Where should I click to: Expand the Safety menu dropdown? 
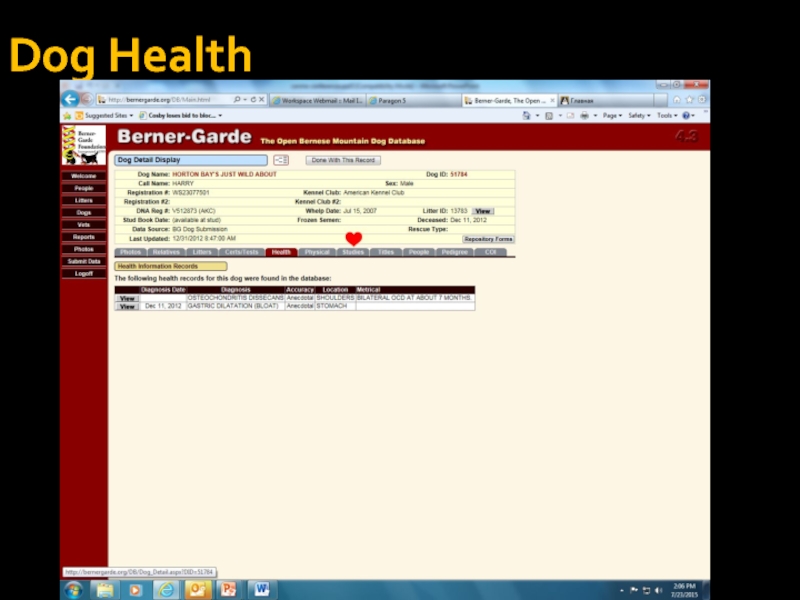pyautogui.click(x=638, y=116)
